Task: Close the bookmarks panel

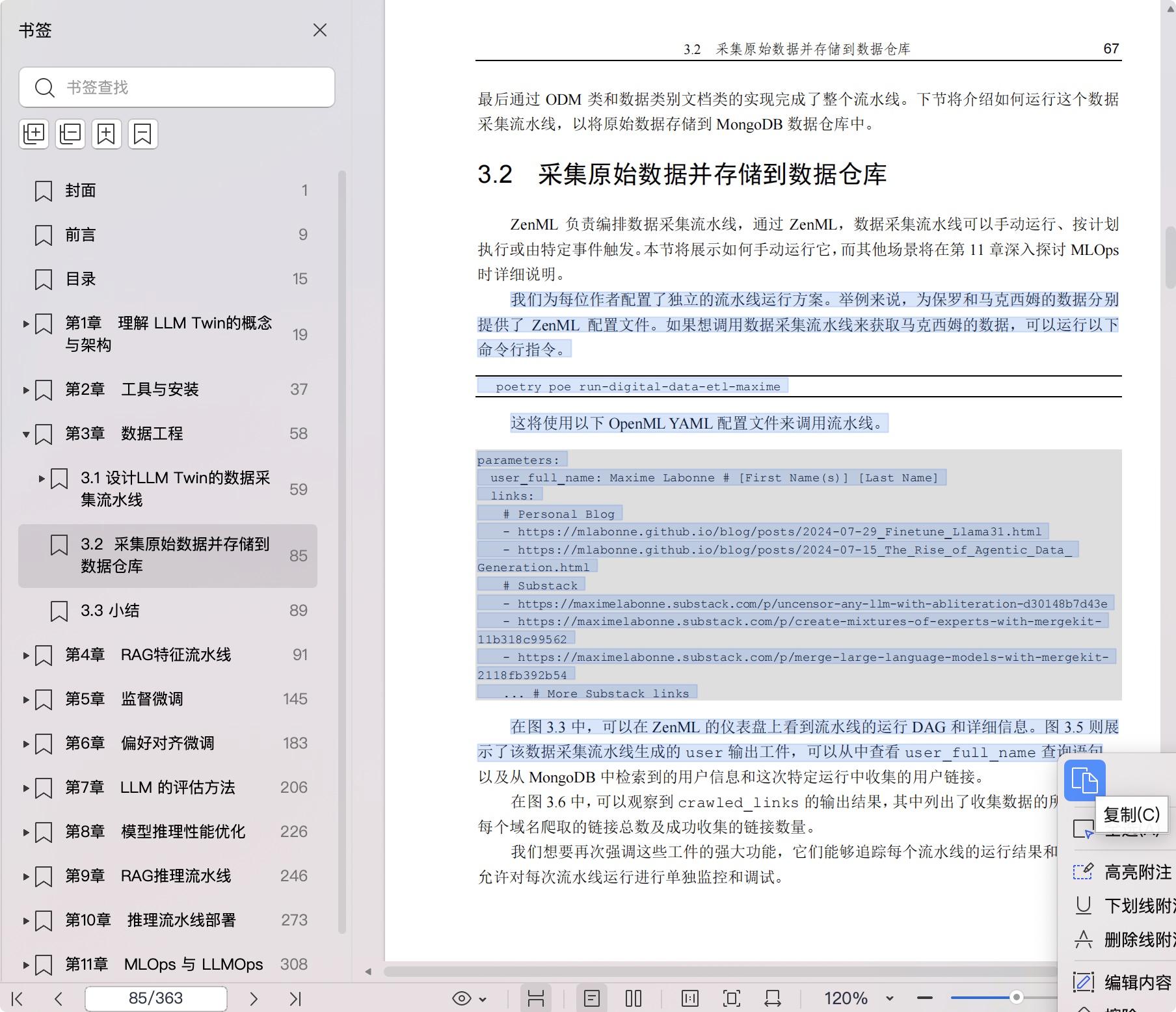Action: [319, 30]
